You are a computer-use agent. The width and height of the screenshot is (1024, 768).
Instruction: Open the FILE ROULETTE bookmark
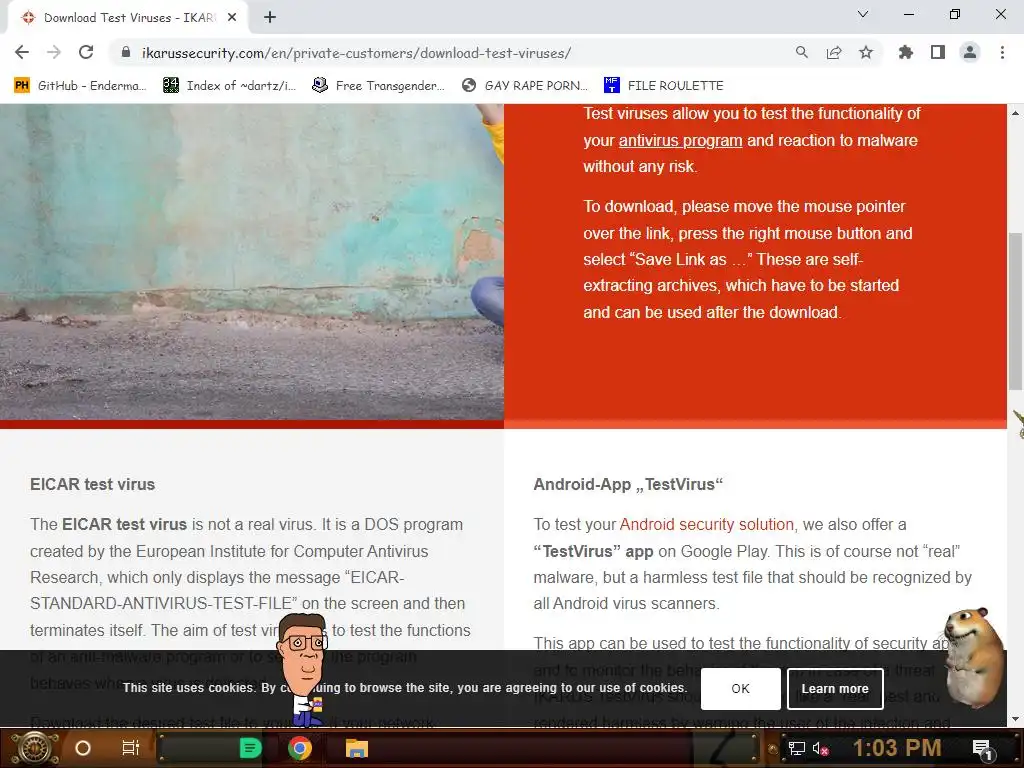pyautogui.click(x=664, y=86)
